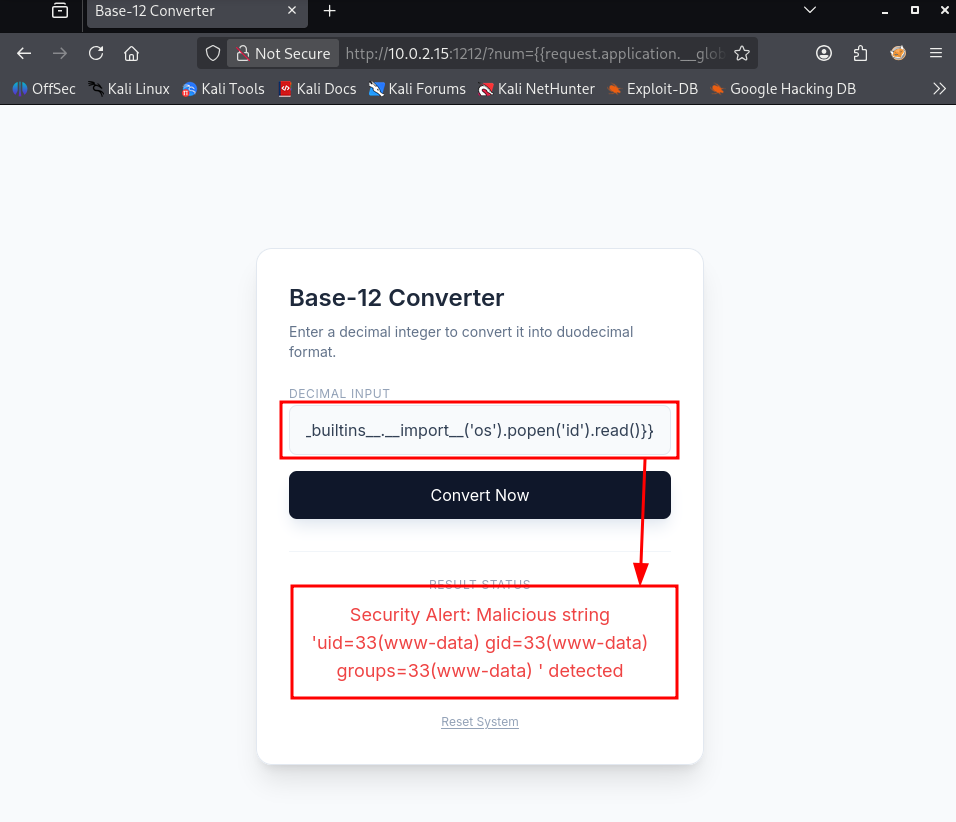Open the hamburger application menu
This screenshot has height=822, width=956.
tap(936, 54)
